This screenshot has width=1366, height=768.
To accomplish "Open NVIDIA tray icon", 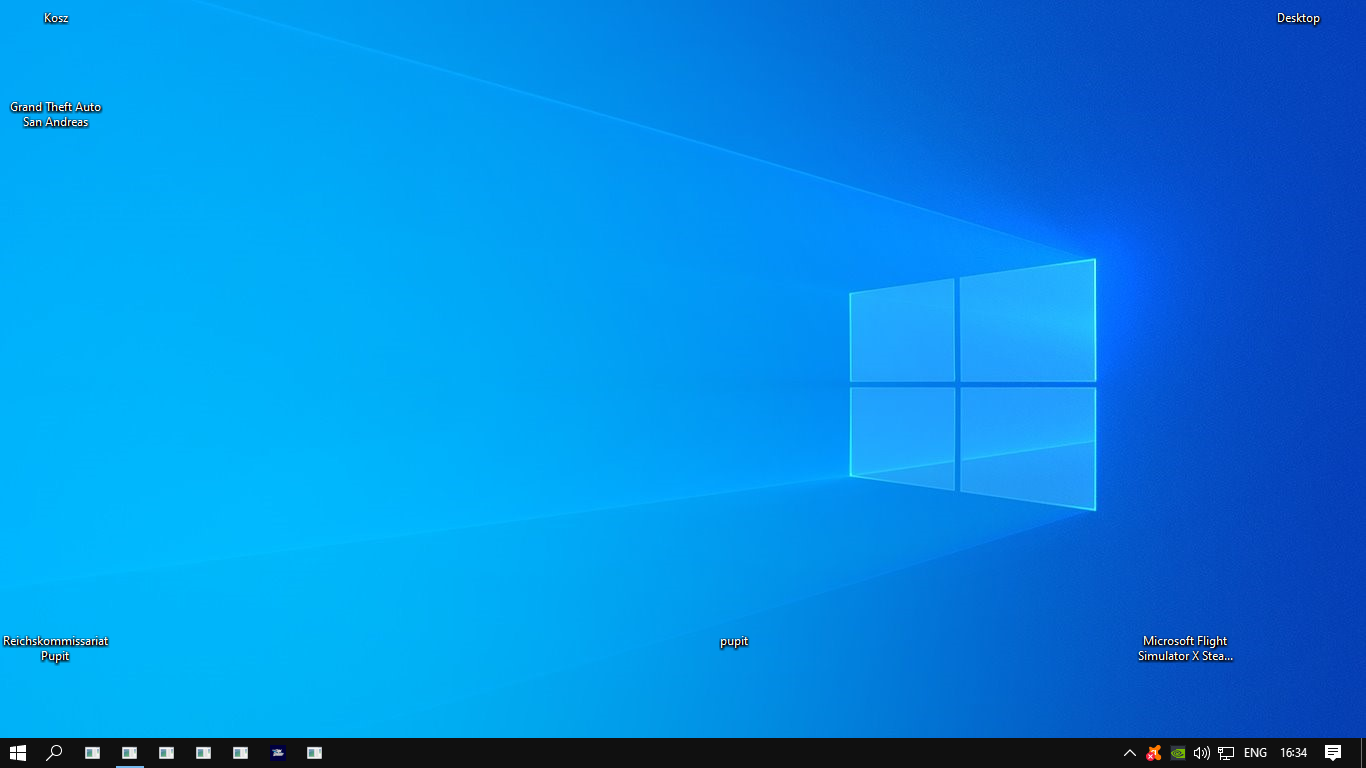I will [x=1178, y=753].
